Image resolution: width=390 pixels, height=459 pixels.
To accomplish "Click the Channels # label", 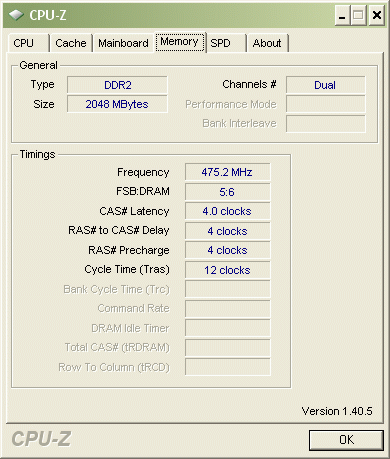I will tap(249, 84).
